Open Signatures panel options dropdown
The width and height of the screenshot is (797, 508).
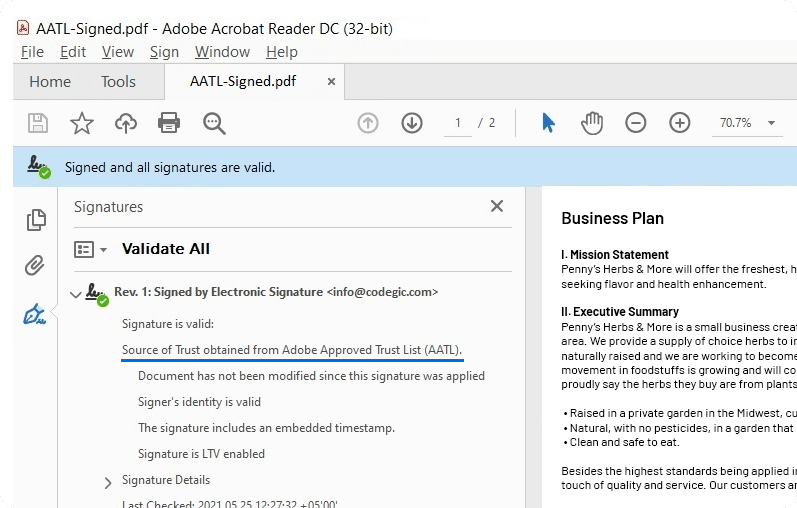[90, 249]
